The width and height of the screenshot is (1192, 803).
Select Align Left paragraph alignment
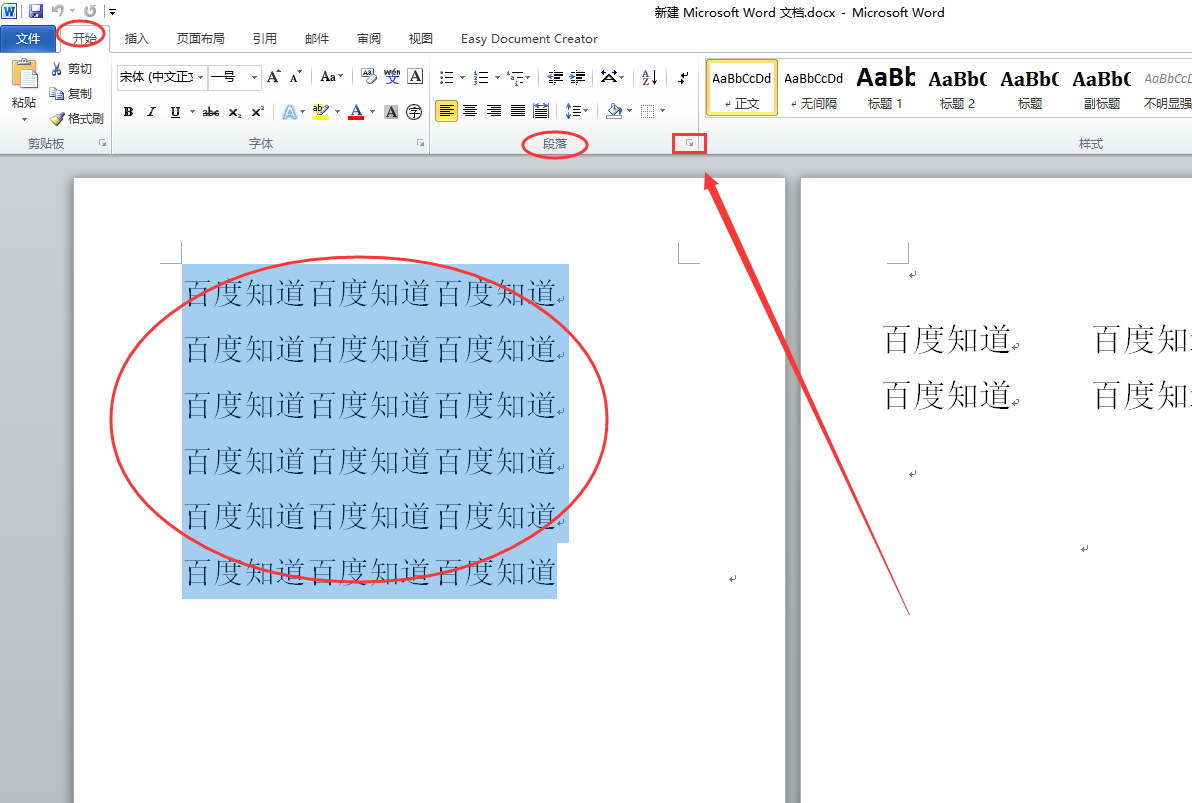(446, 111)
